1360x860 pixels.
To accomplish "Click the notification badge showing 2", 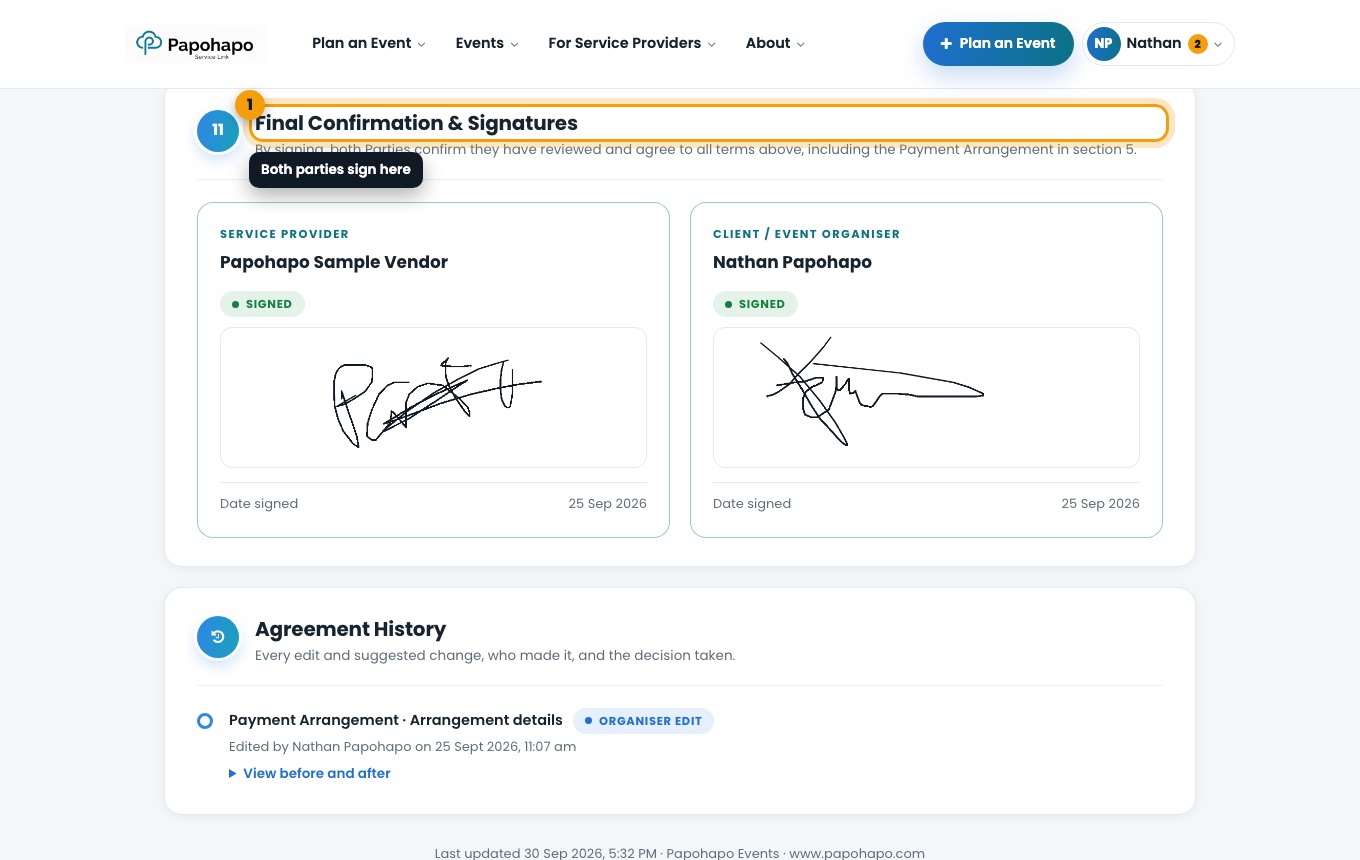I will pos(1197,44).
